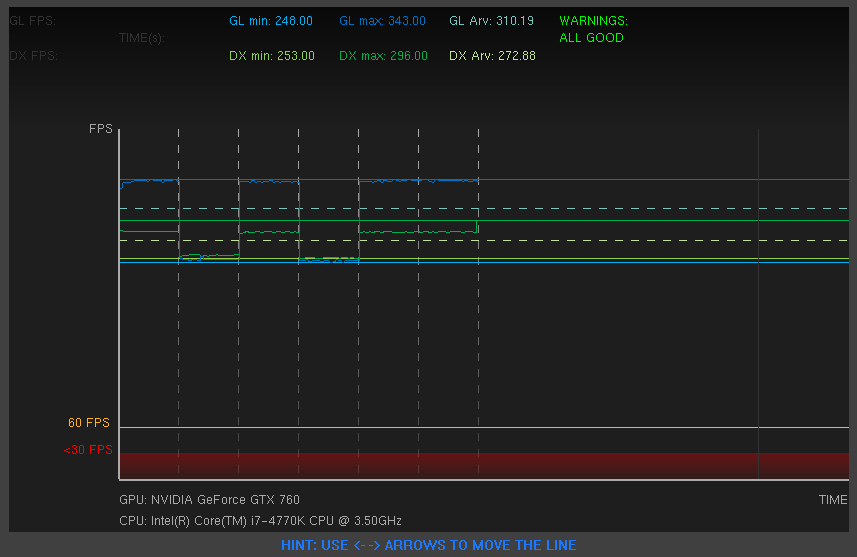Click the ALL GOOD status text
Image resolution: width=857 pixels, height=557 pixels.
pyautogui.click(x=591, y=38)
